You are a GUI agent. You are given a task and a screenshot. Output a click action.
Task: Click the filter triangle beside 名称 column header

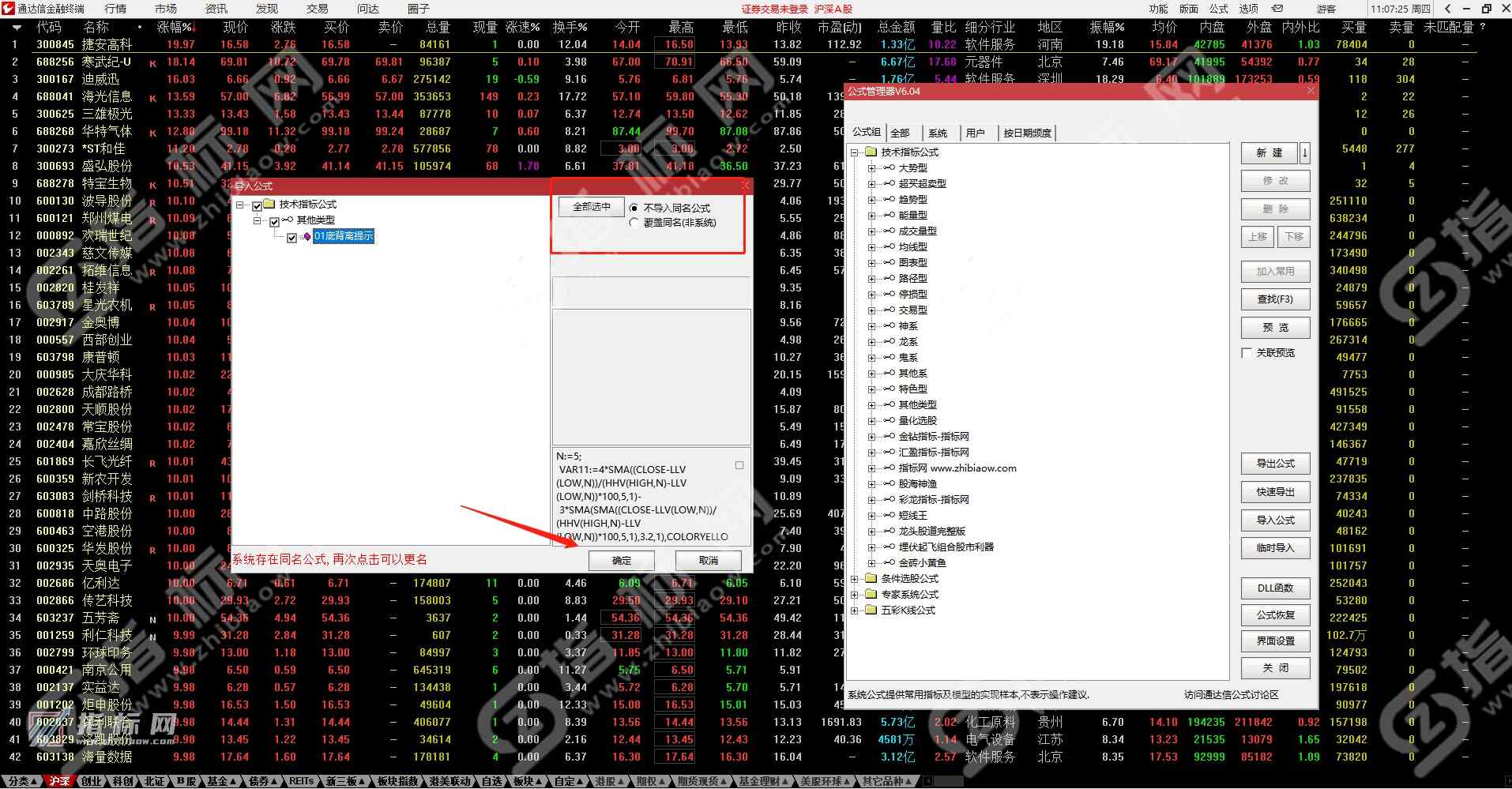[141, 27]
